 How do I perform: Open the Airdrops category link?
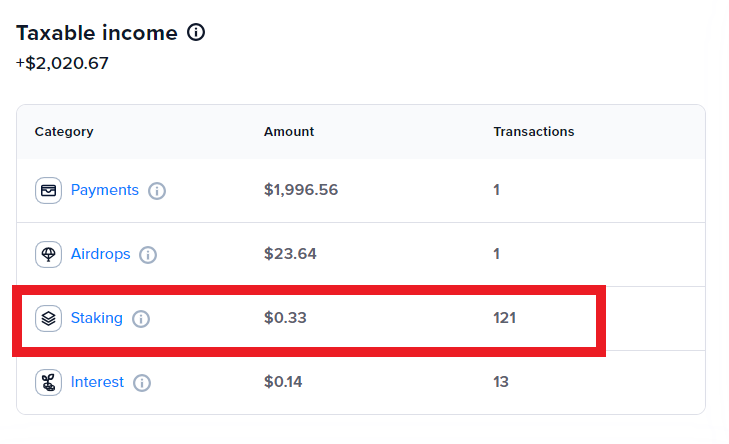click(100, 254)
